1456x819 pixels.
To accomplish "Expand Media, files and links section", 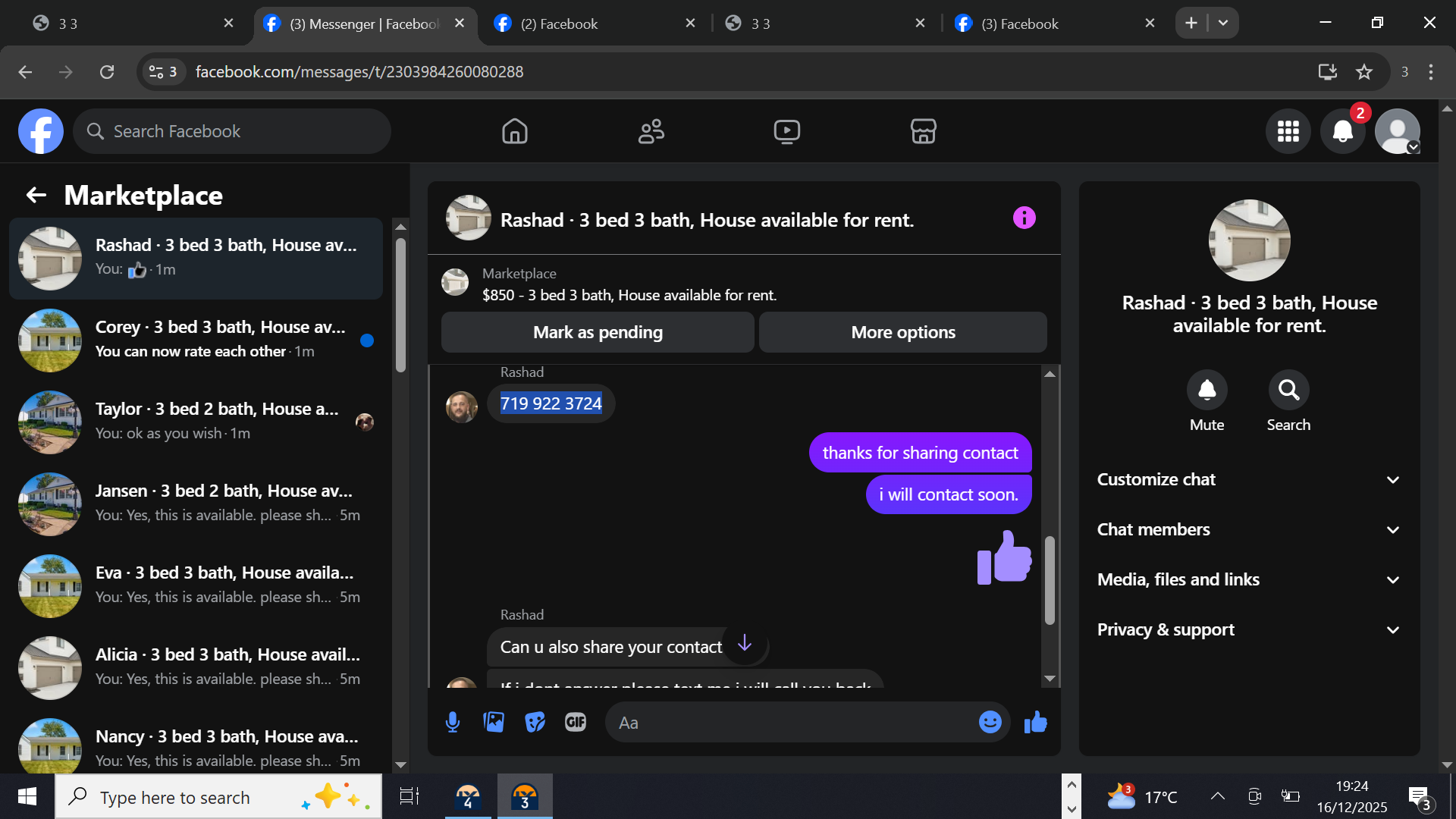I will (x=1249, y=580).
